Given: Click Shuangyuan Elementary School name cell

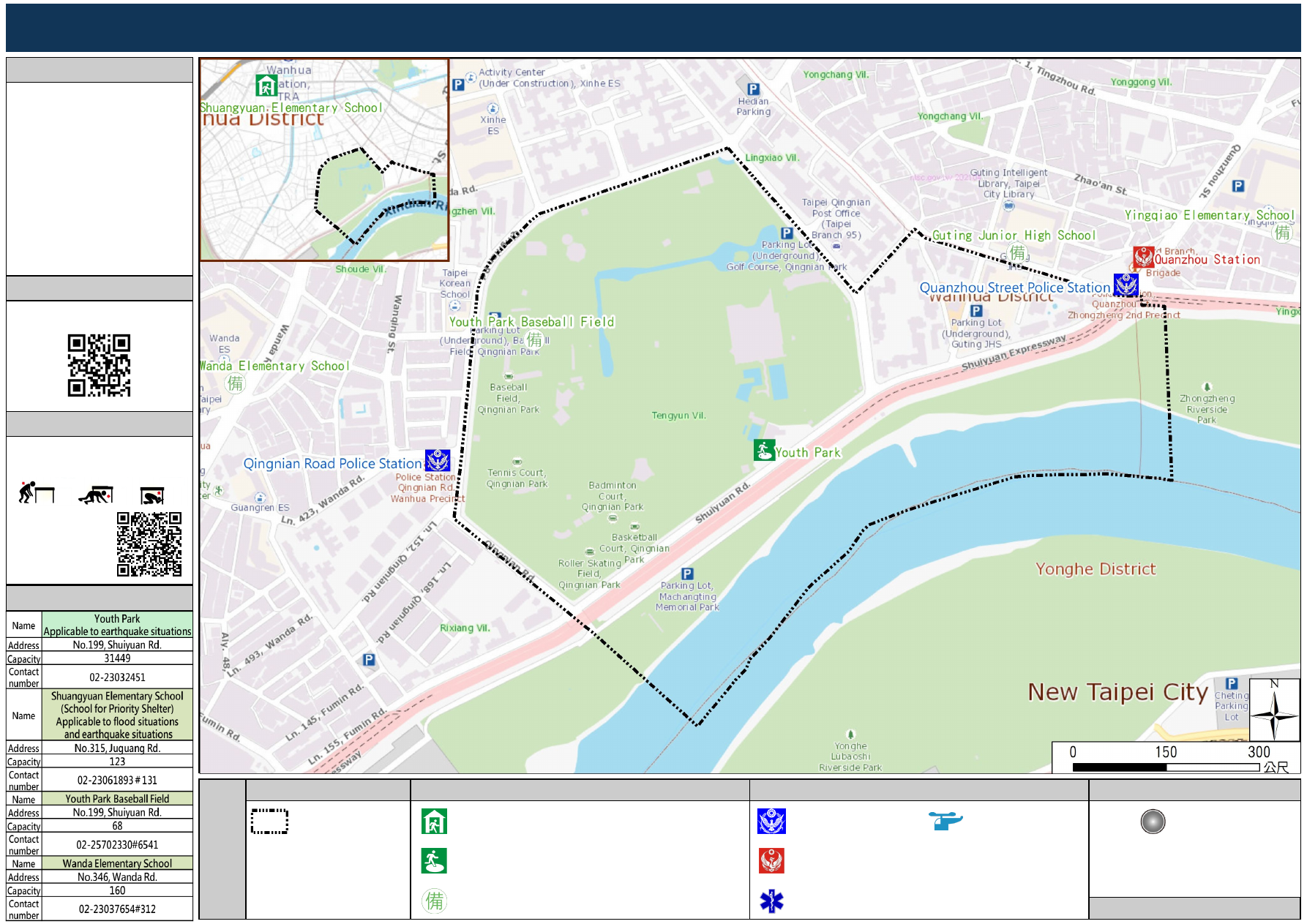Looking at the screenshot, I should [x=117, y=715].
